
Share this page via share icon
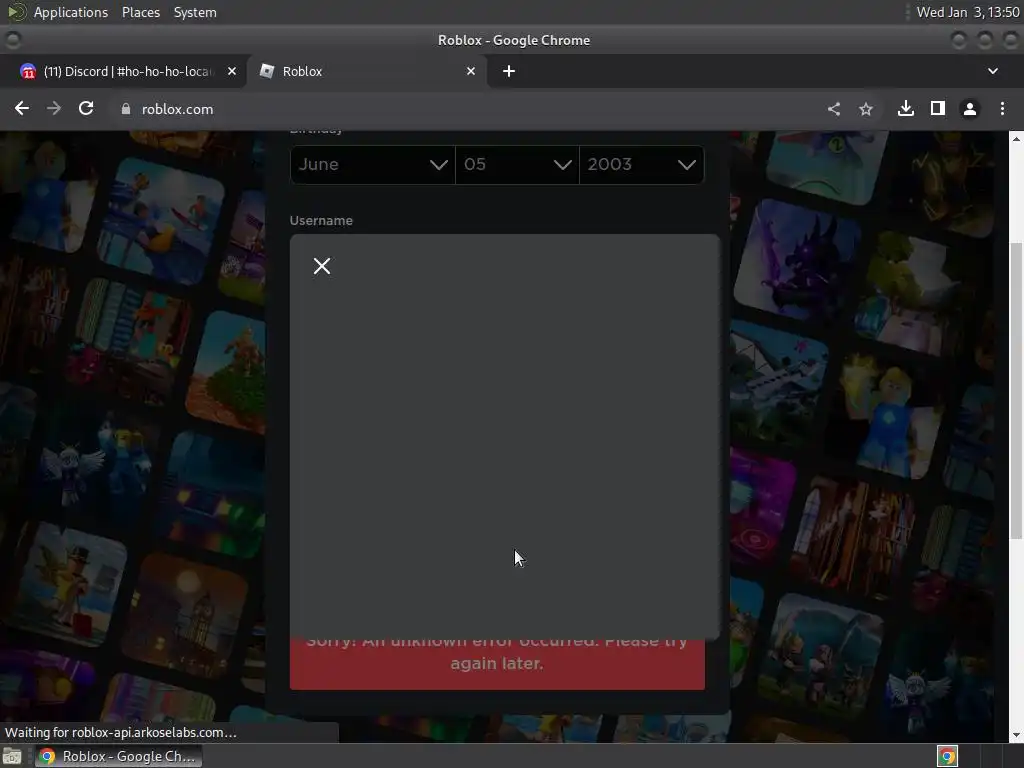coord(834,109)
